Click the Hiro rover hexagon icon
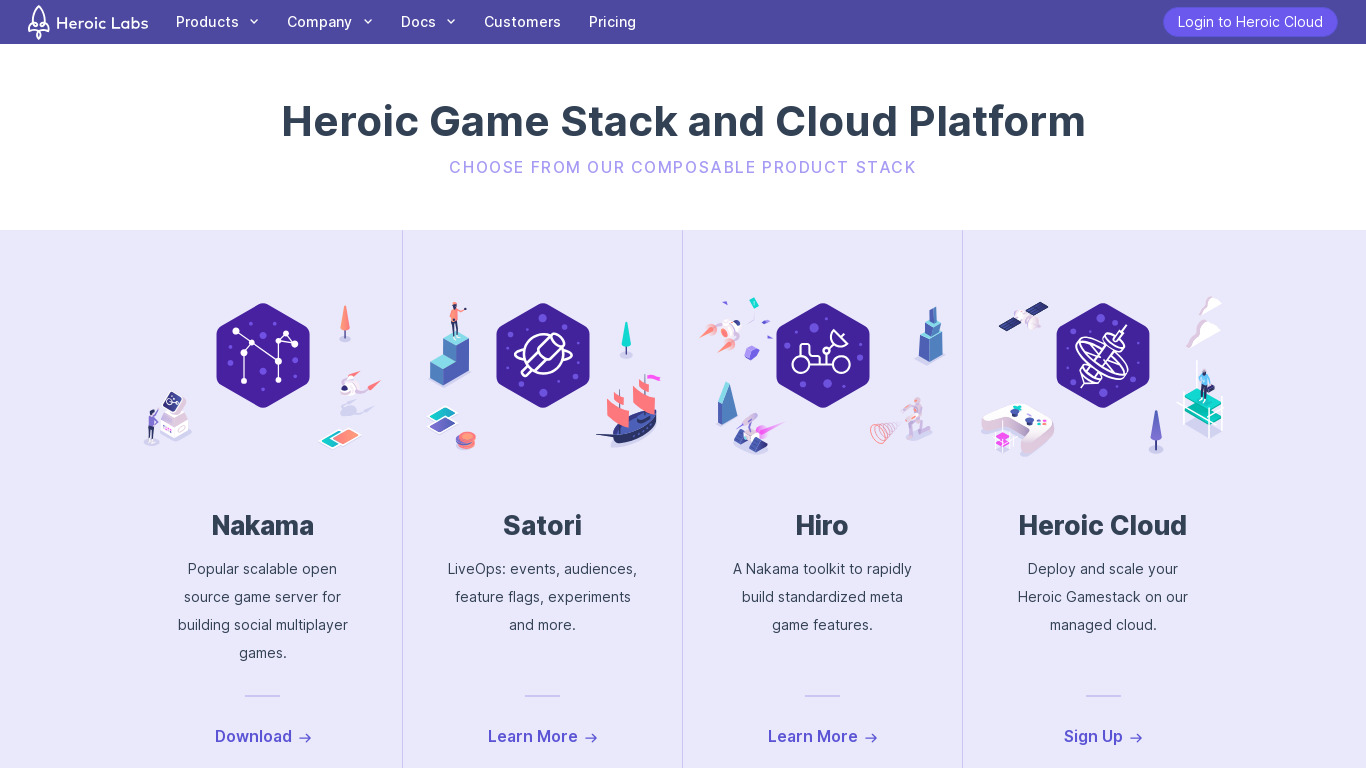 coord(823,355)
